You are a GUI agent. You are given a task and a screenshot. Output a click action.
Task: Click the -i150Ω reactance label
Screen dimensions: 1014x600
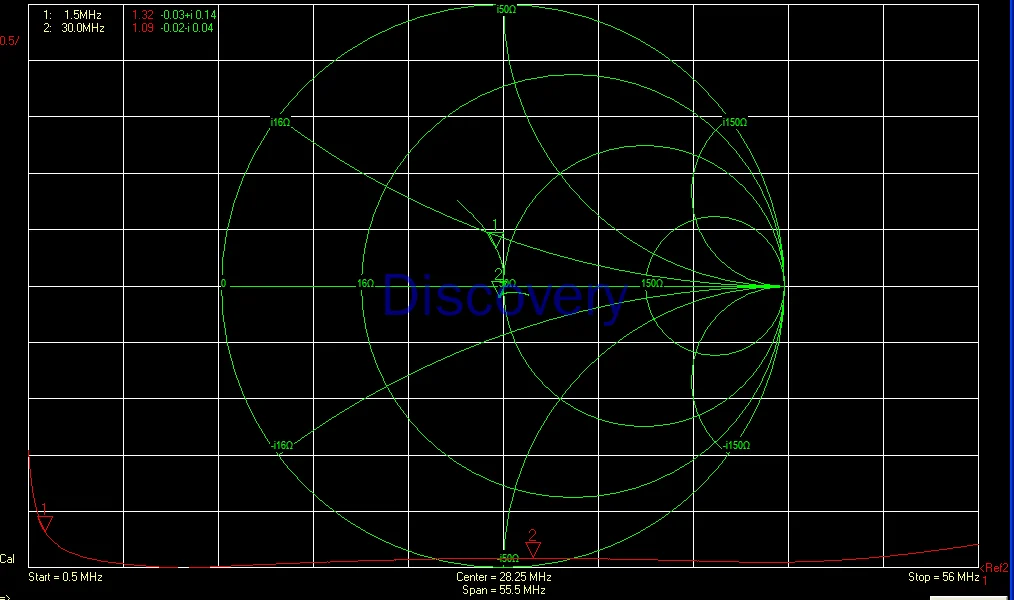[x=737, y=445]
